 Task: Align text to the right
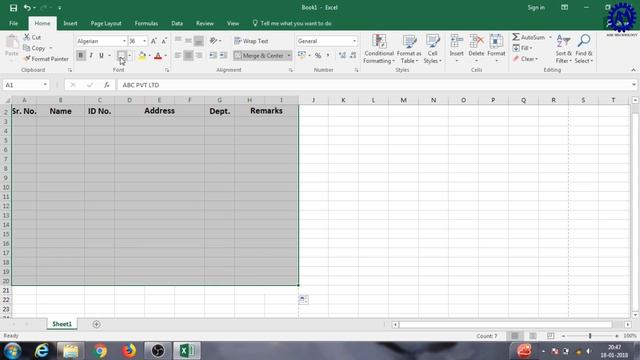pyautogui.click(x=199, y=55)
